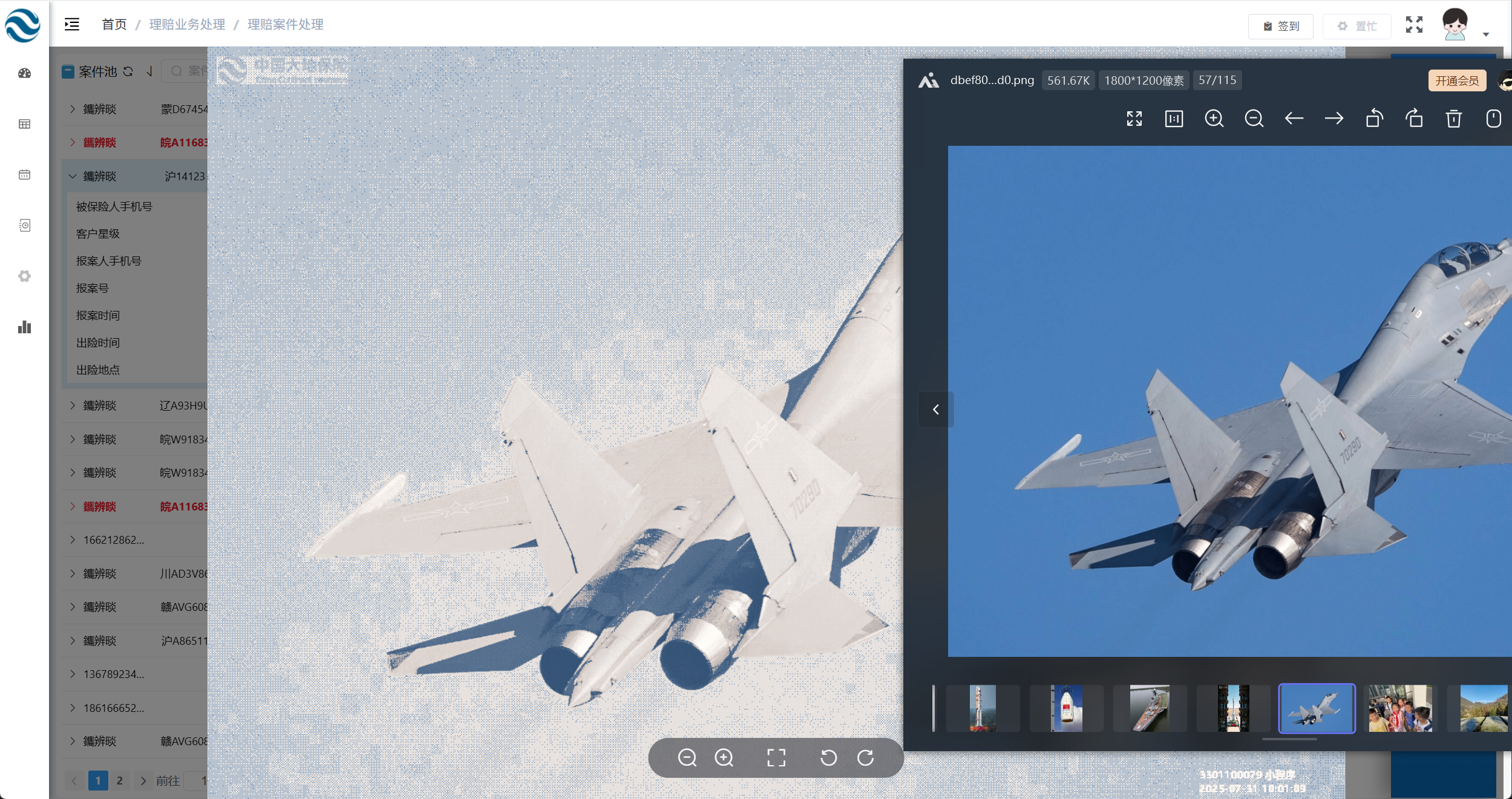Toggle browser fullscreen icon in top header
1512x799 pixels.
1414,25
